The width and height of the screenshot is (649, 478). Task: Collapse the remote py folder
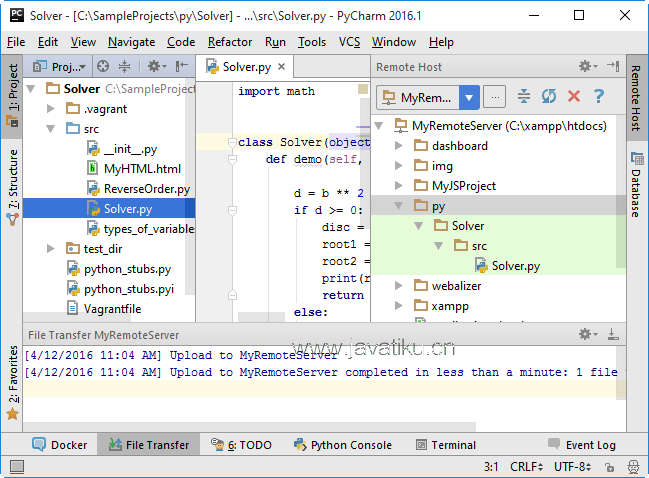[399, 206]
